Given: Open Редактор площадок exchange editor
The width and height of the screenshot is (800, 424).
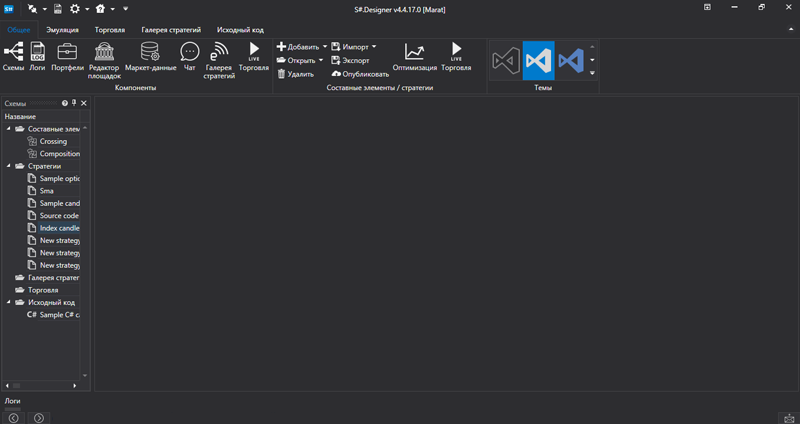Looking at the screenshot, I should point(104,59).
